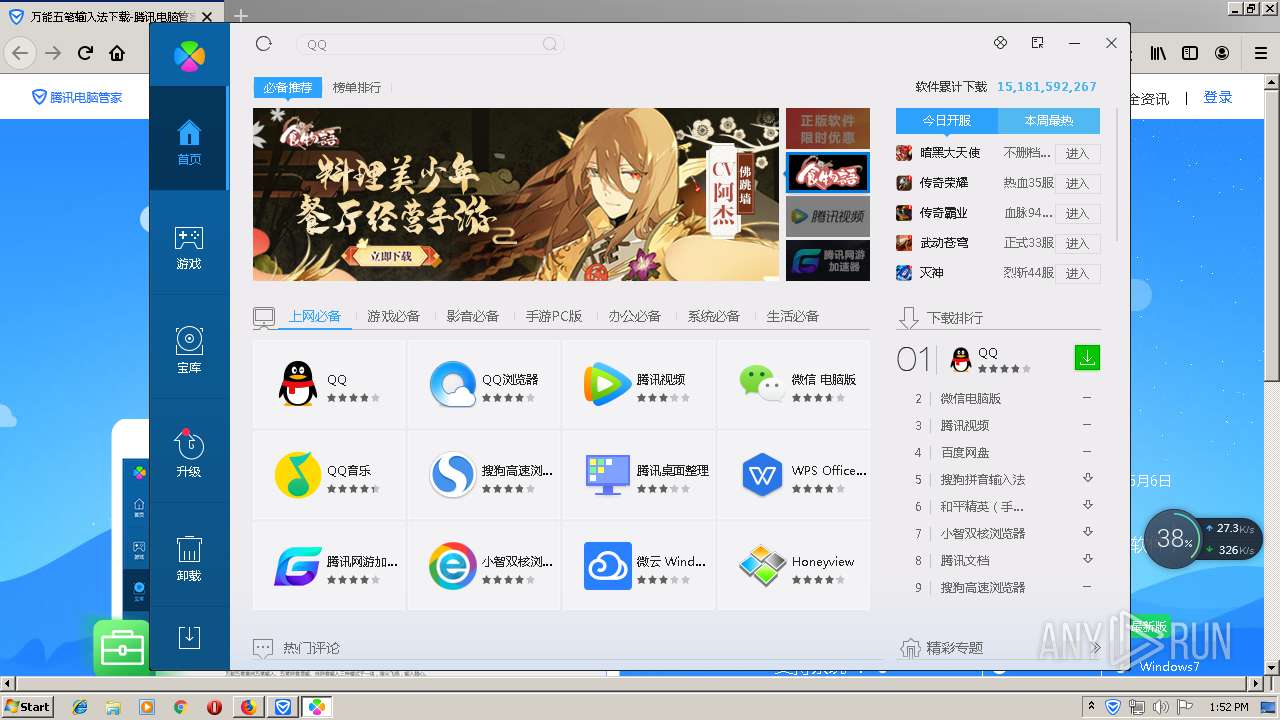The width and height of the screenshot is (1280, 720).
Task: Click the feedback icon in the title bar
Action: point(1000,43)
